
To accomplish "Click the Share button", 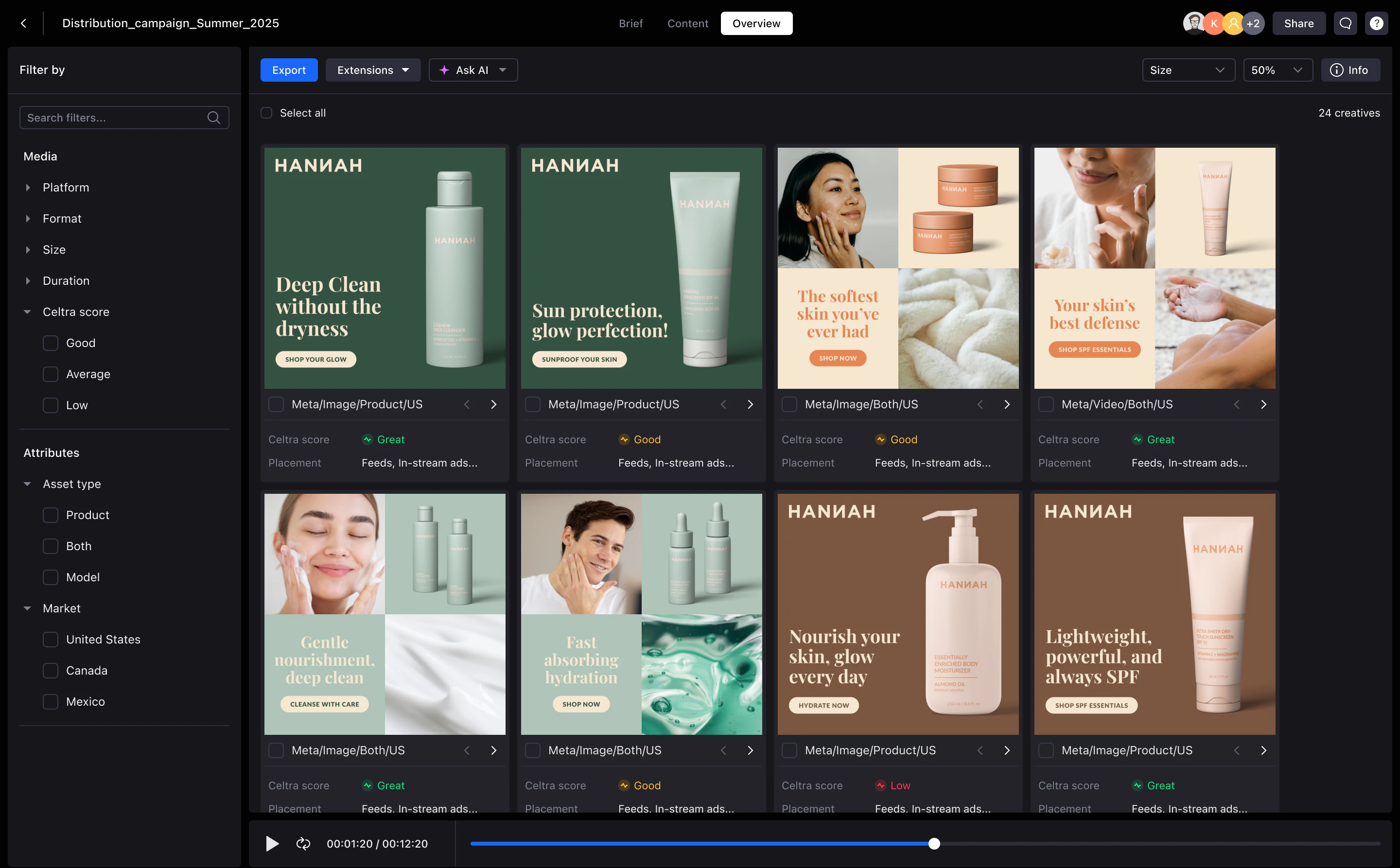I will click(x=1298, y=23).
